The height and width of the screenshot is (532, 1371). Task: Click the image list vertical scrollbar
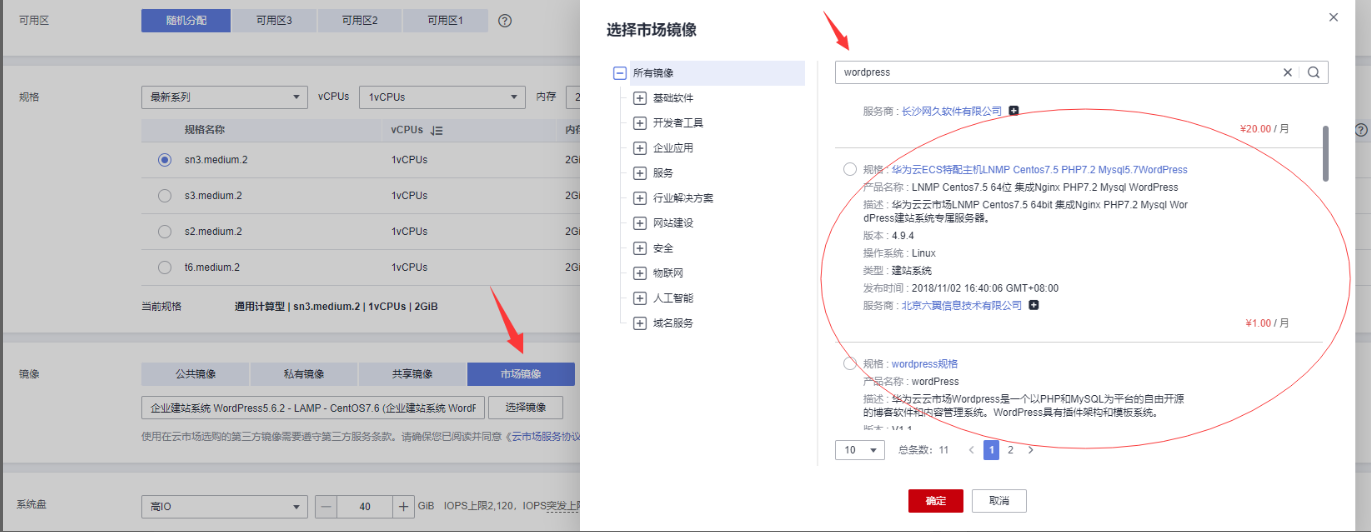click(1326, 153)
